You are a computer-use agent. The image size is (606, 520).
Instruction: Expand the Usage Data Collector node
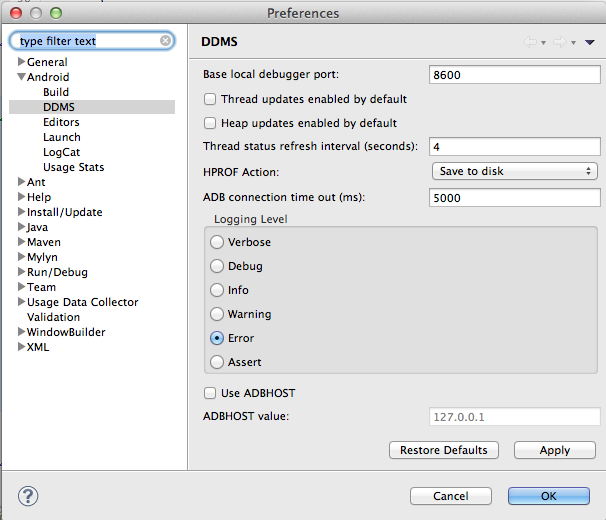pyautogui.click(x=22, y=302)
